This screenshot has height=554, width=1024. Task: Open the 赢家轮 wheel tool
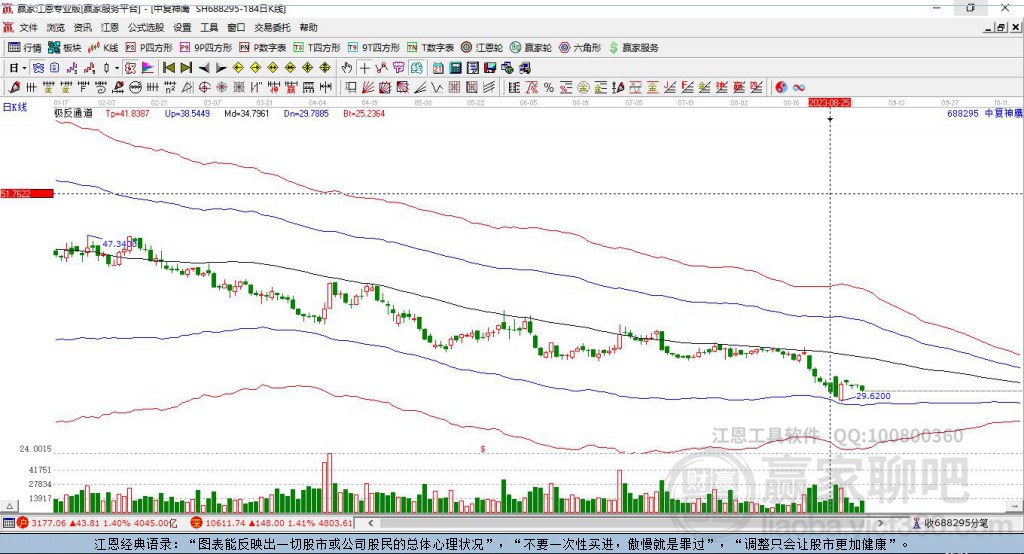[531, 48]
